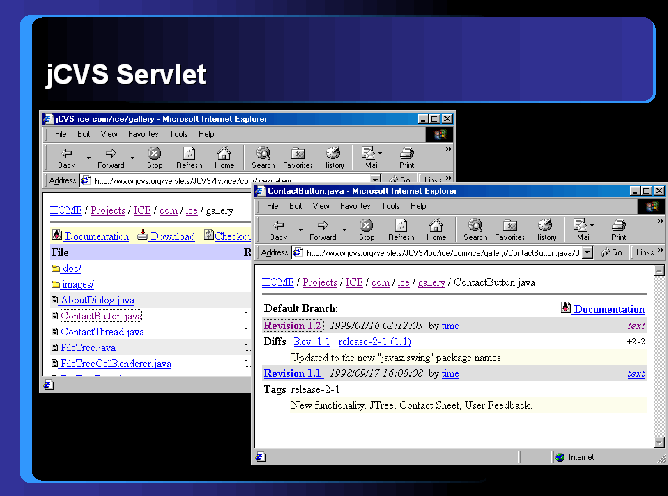Click scrollbar down arrow in ContactButton.java window
668x496 pixels.
[659, 440]
